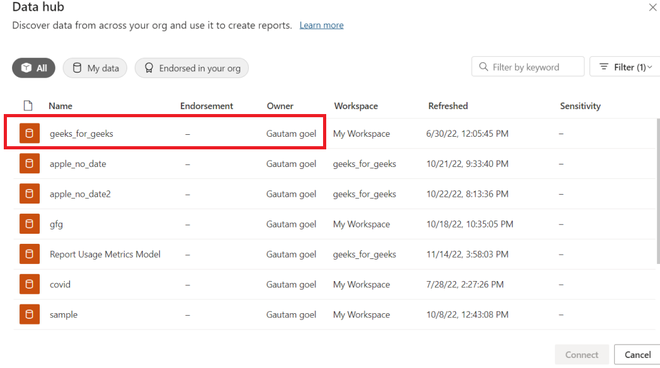Show All data filter tab

click(x=34, y=68)
